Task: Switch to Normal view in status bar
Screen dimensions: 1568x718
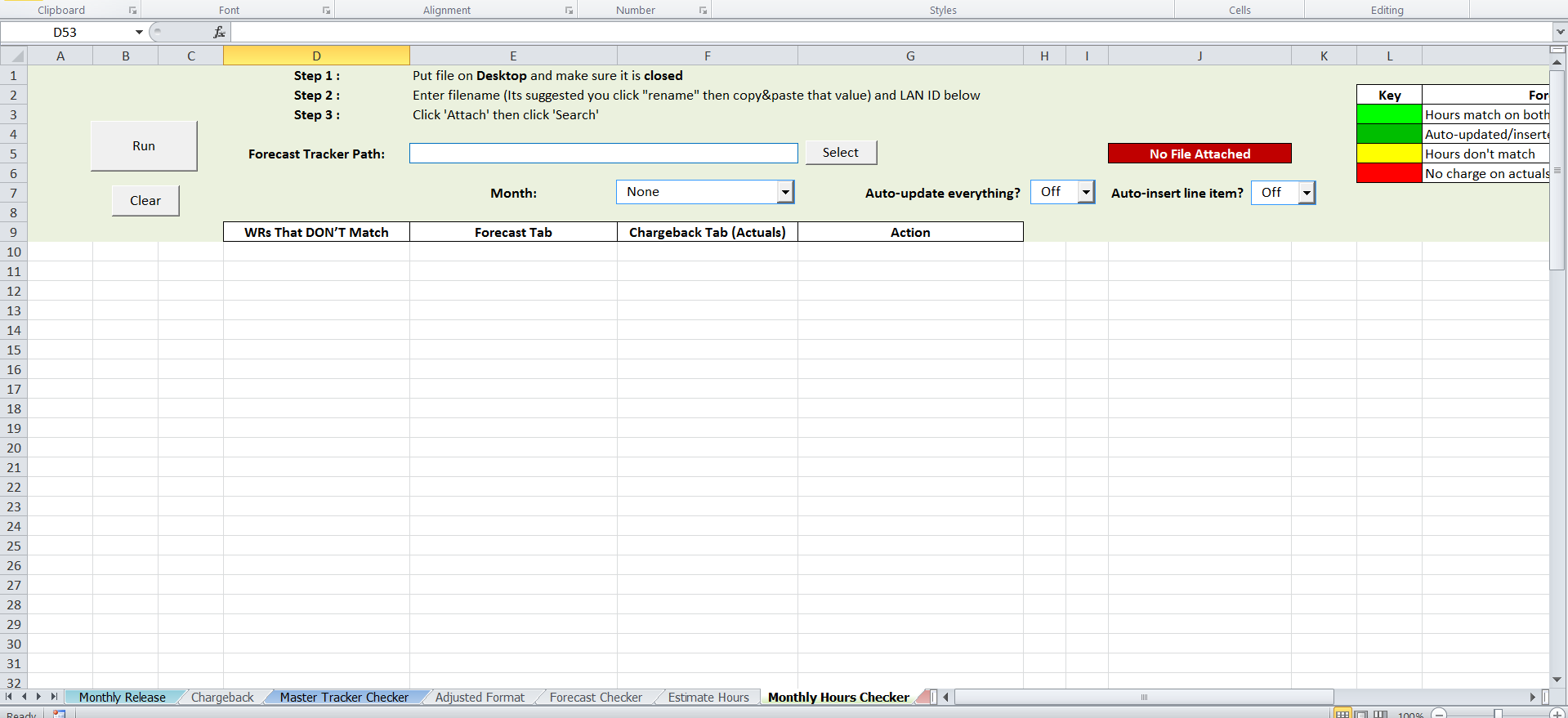Action: tap(1342, 714)
